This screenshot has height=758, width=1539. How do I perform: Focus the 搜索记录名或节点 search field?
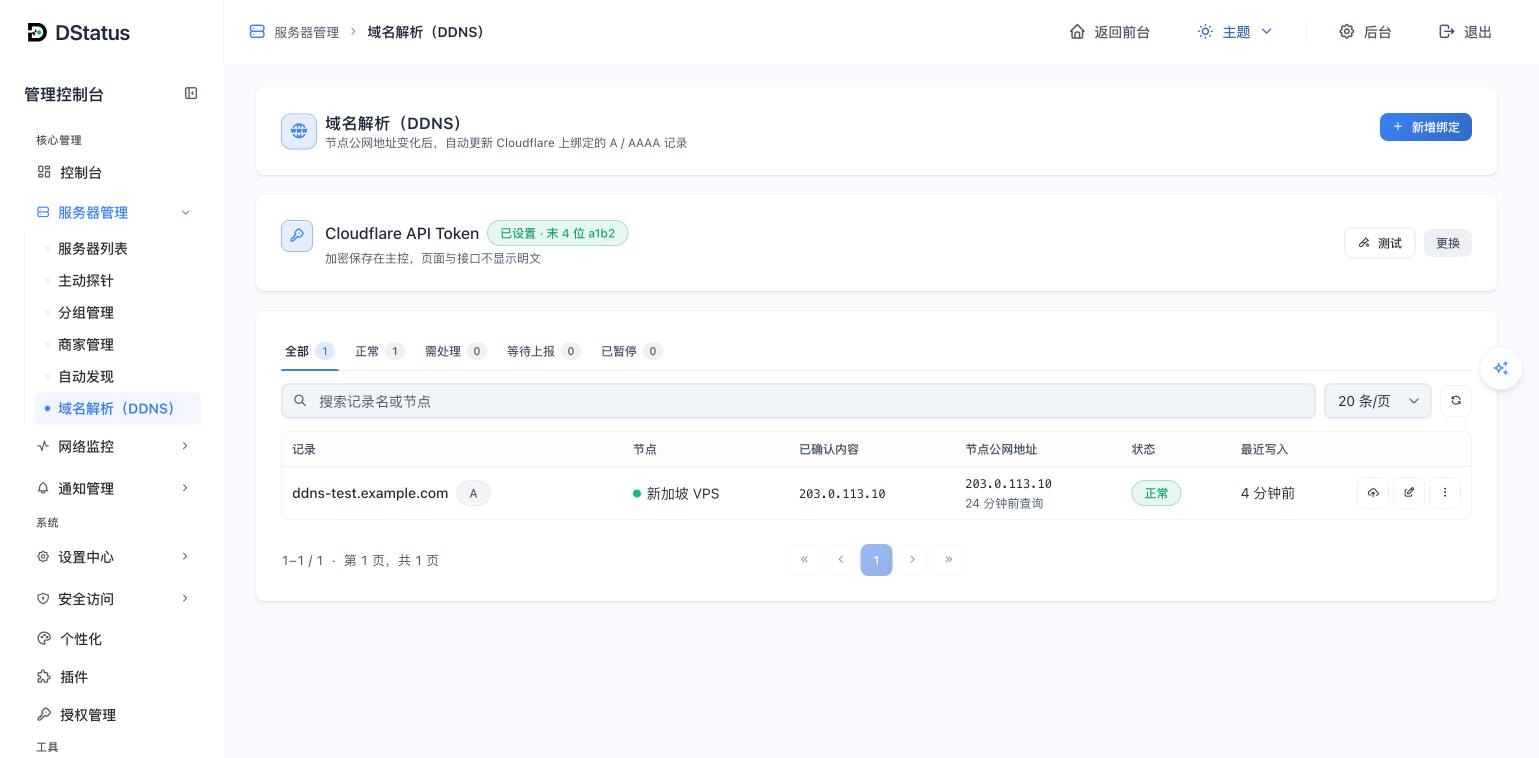pos(798,401)
